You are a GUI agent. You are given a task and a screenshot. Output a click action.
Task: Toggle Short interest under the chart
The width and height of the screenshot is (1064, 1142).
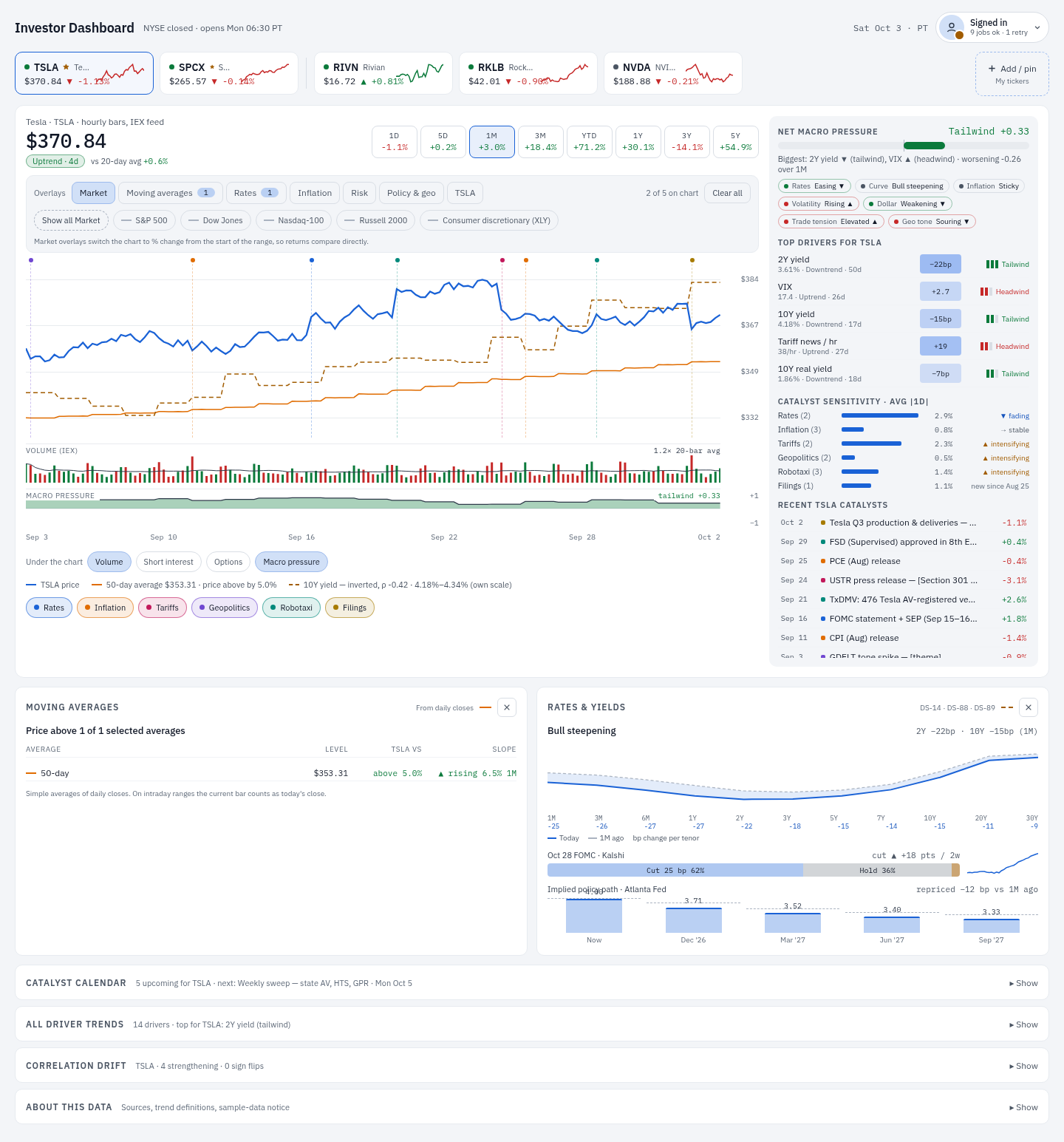point(168,562)
